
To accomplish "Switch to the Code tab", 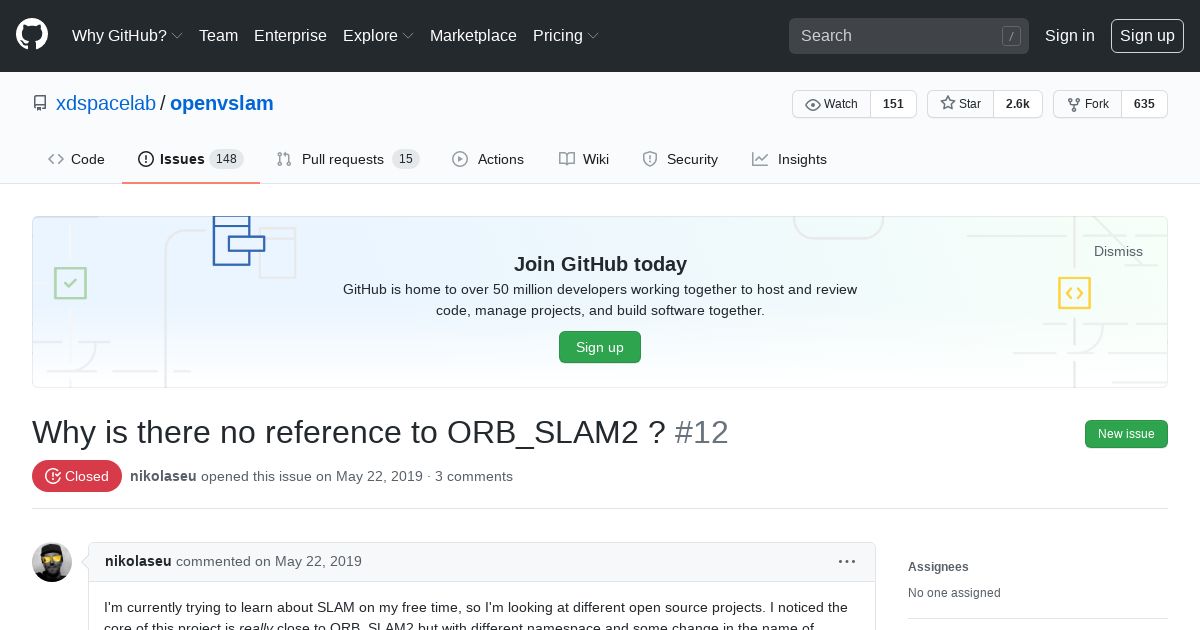I will click(76, 159).
